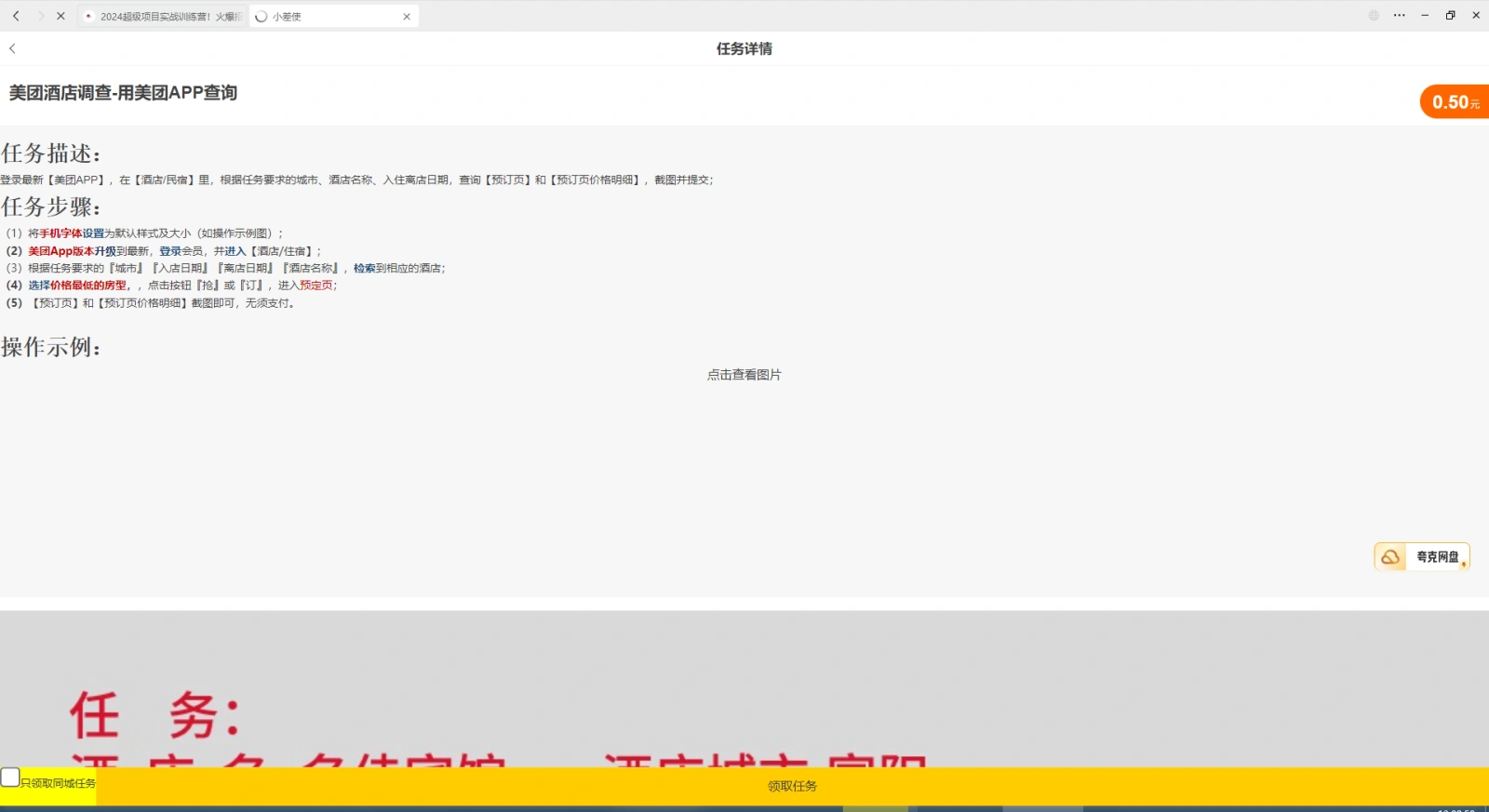Click the task title 美团酒店调查-用美团APP查询
This screenshot has height=812, width=1489.
pos(123,93)
